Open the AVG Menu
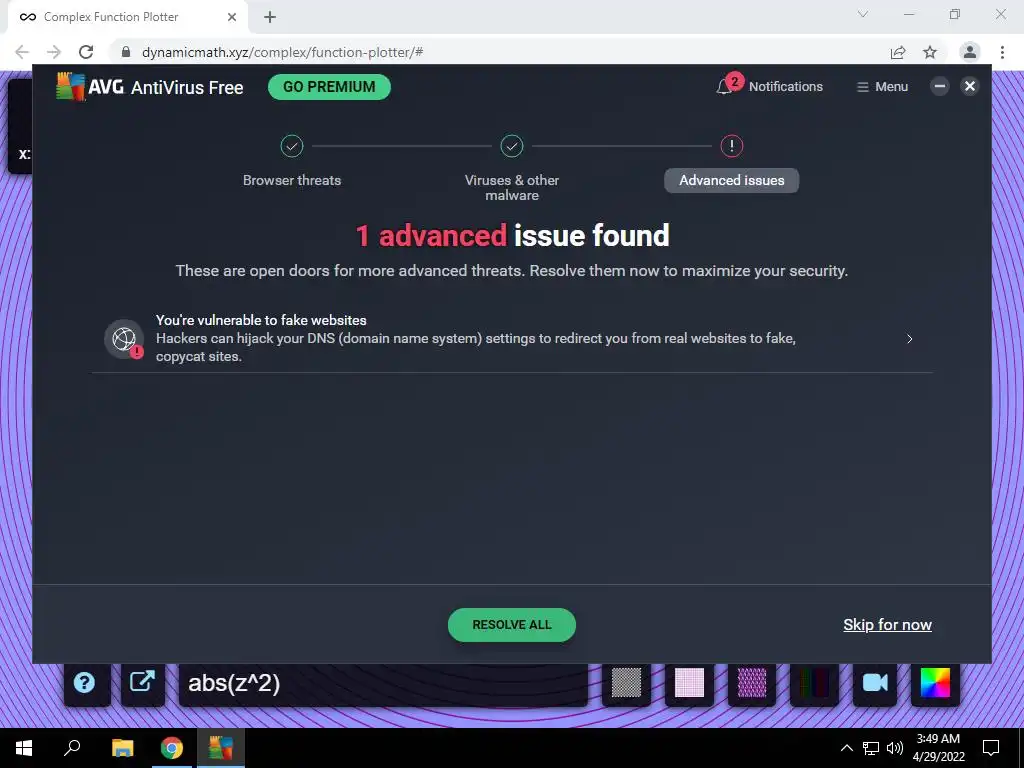The image size is (1024, 768). pos(882,87)
